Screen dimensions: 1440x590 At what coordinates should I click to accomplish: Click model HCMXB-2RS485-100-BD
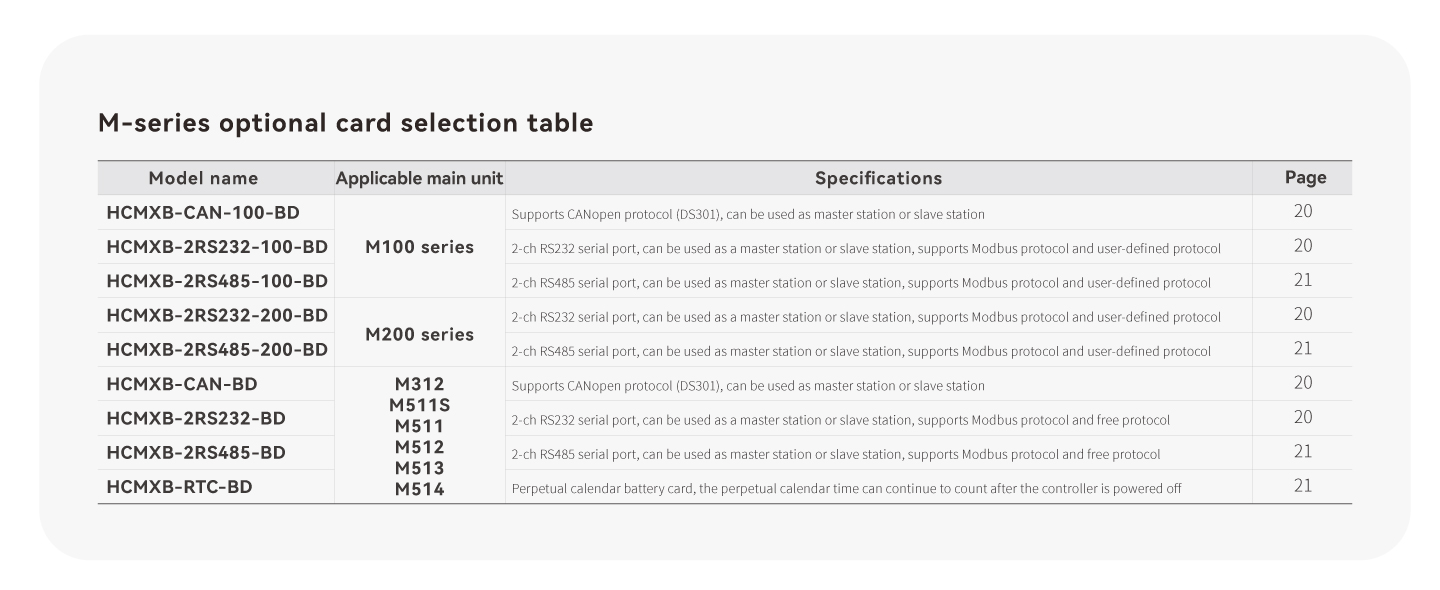click(217, 281)
